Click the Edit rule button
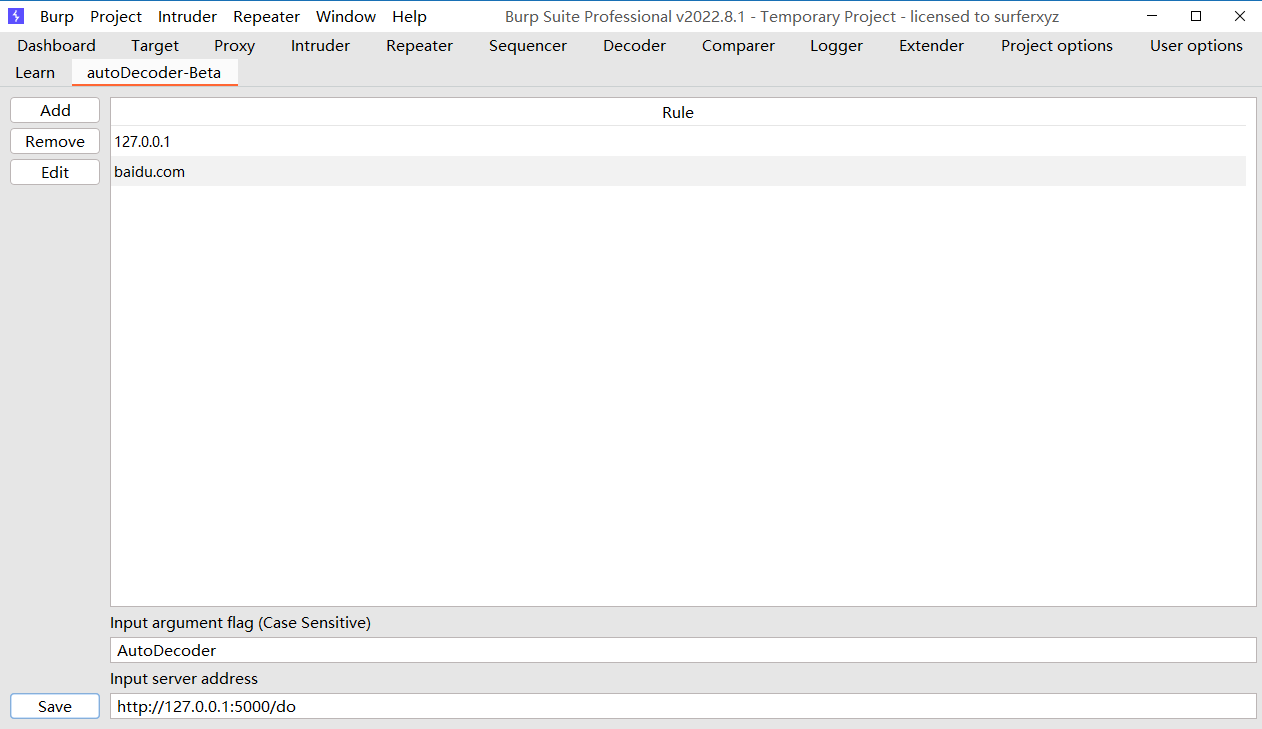 (x=55, y=172)
